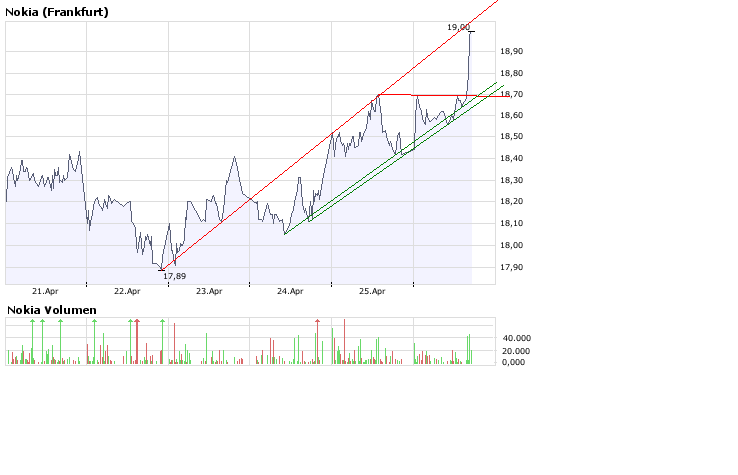
Task: Click the 18,70 price axis label
Action: click(512, 94)
